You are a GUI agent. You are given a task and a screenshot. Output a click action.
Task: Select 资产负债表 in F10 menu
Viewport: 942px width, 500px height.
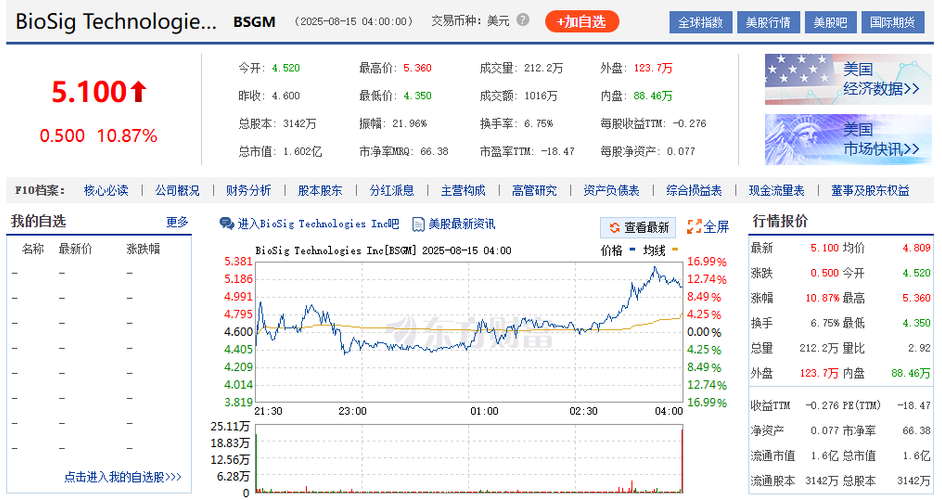click(611, 191)
